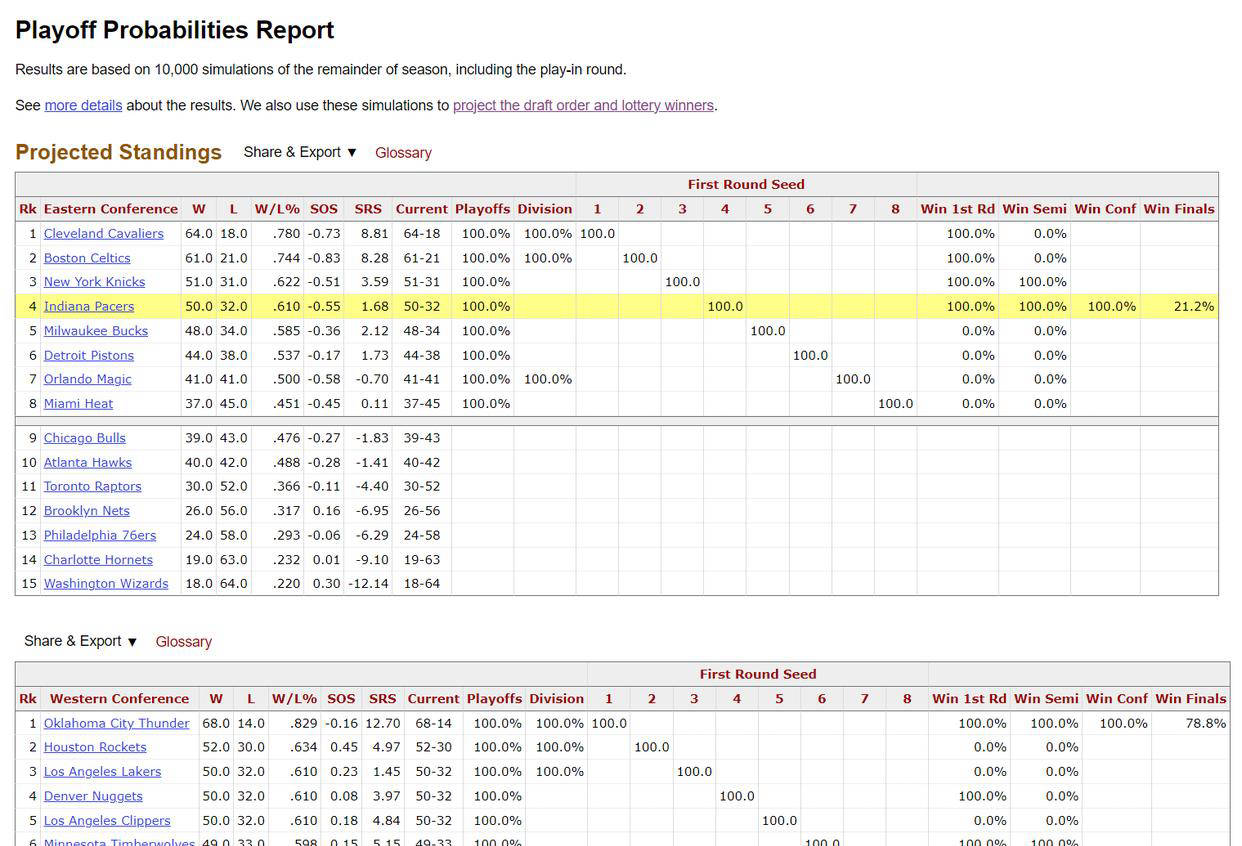This screenshot has height=846, width=1242.
Task: Go to Los Angeles Lakers page
Action: (102, 772)
